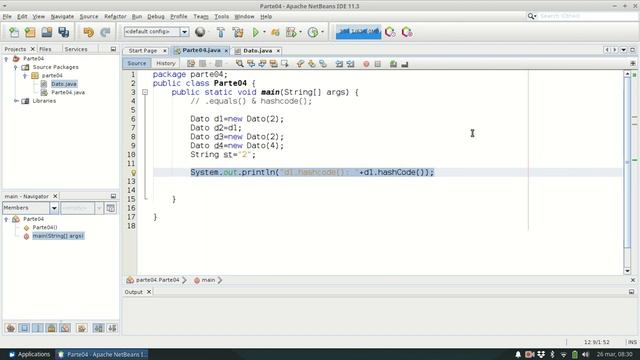Click the Source view button
This screenshot has height=360, width=640.
[137, 63]
